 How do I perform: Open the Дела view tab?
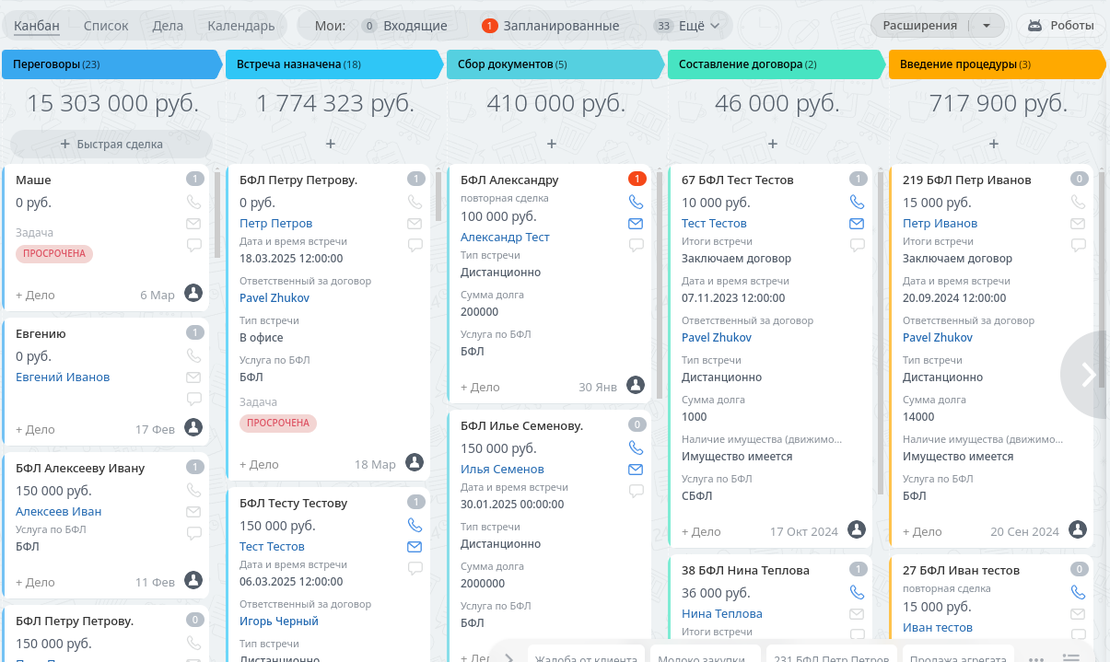click(167, 26)
